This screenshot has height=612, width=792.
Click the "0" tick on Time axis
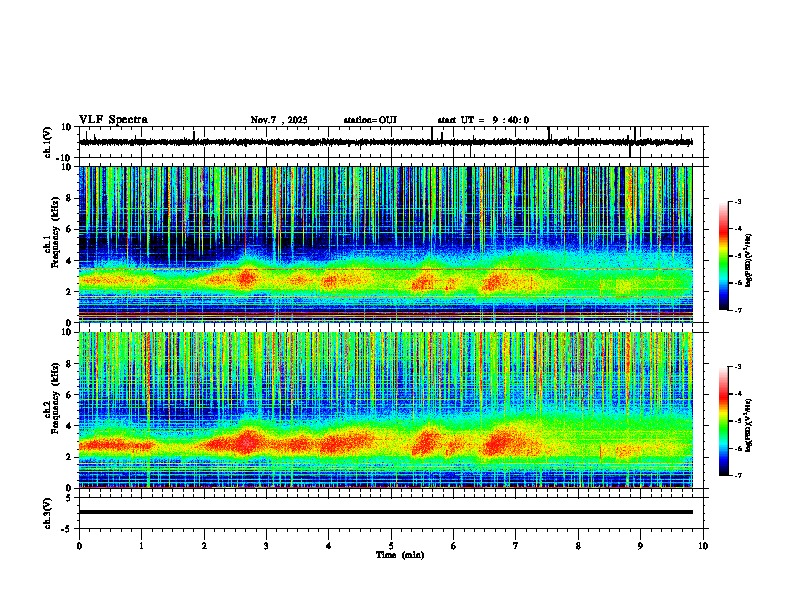(x=79, y=546)
